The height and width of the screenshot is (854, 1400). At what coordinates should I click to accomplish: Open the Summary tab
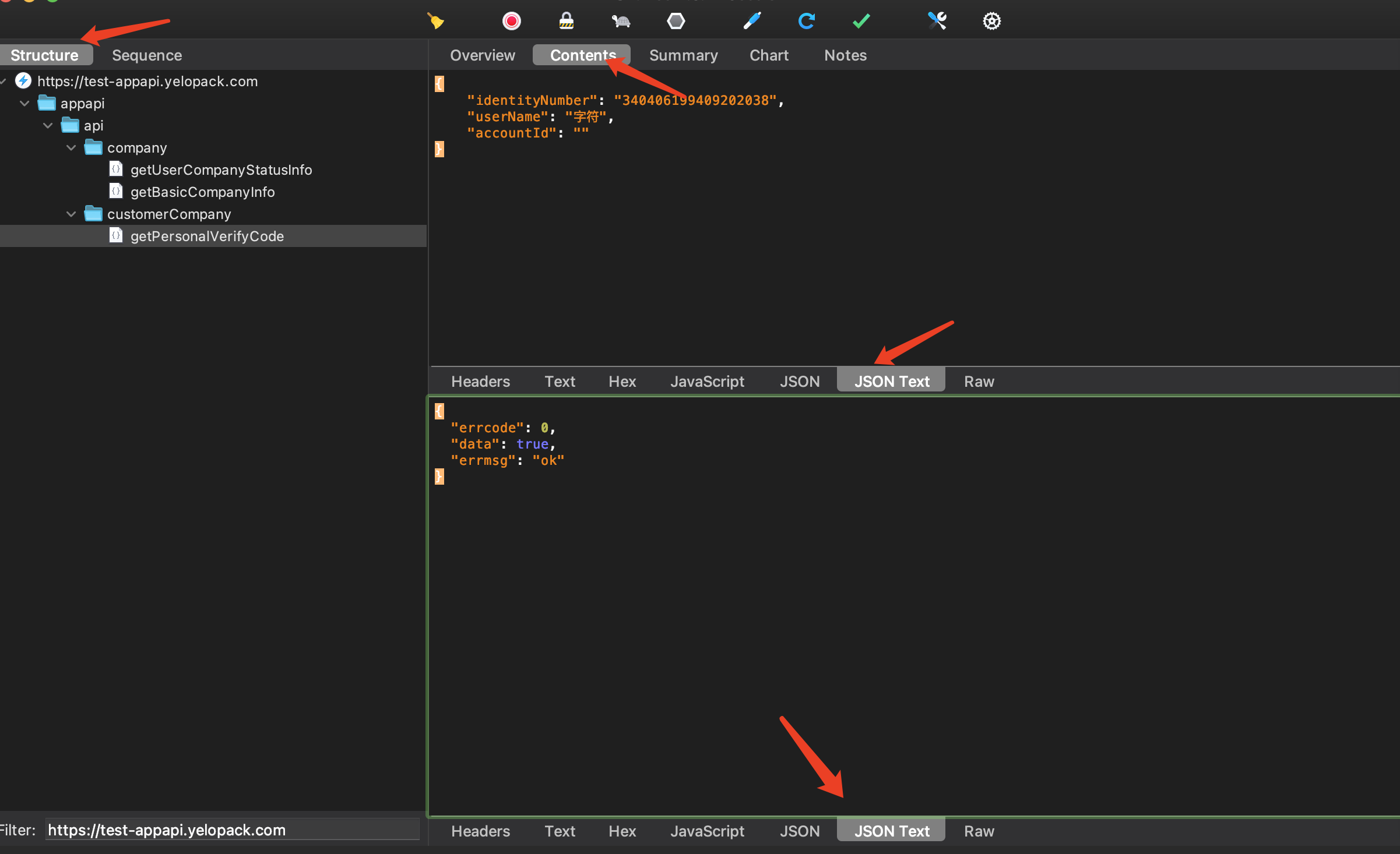pyautogui.click(x=684, y=55)
